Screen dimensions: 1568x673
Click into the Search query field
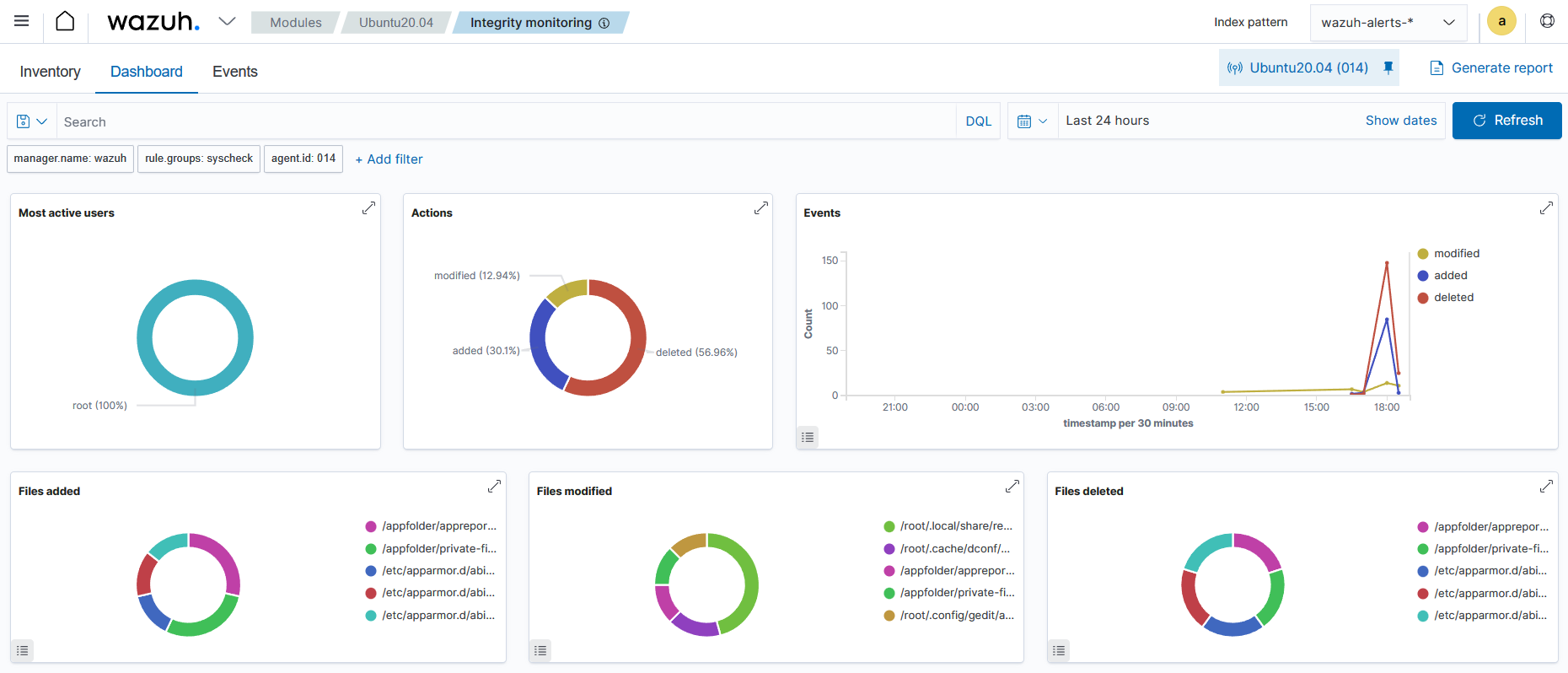tap(506, 121)
